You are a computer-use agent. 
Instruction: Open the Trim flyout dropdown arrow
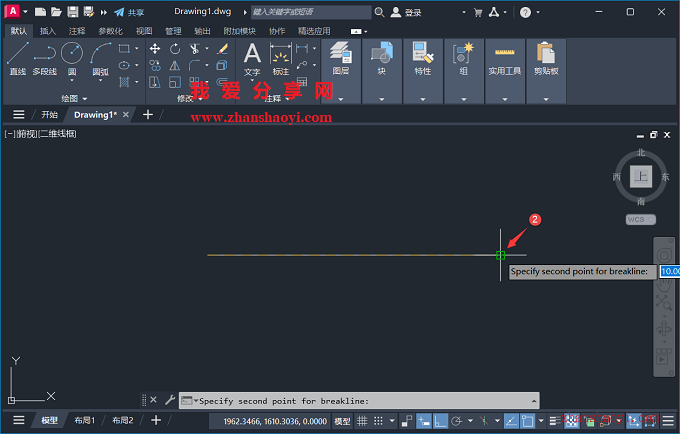(207, 49)
